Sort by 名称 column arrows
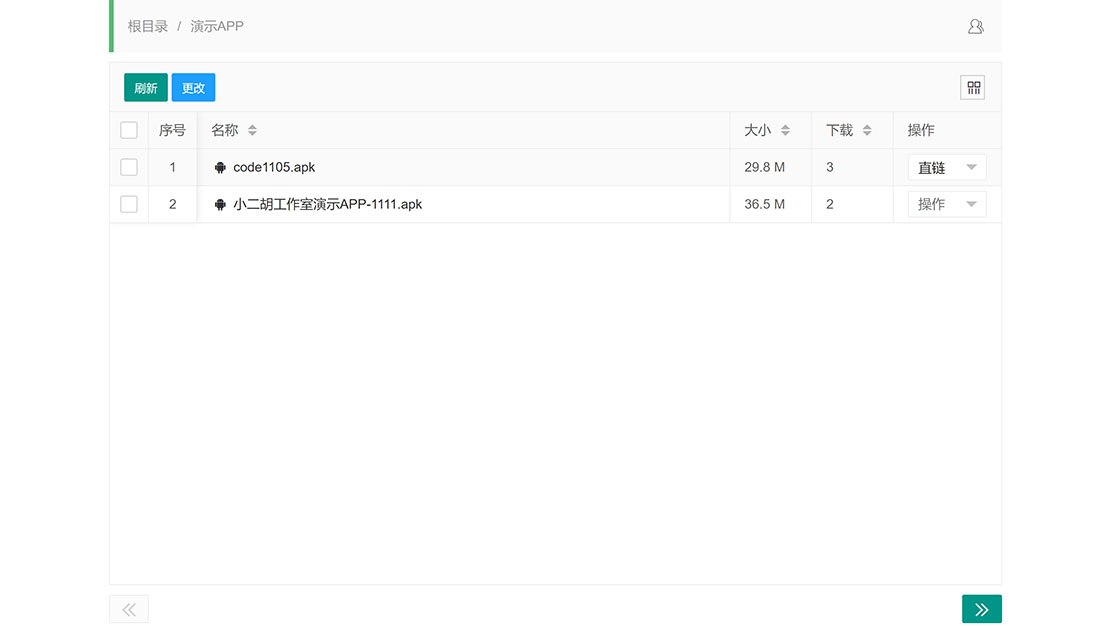This screenshot has width=1111, height=626. click(x=252, y=131)
